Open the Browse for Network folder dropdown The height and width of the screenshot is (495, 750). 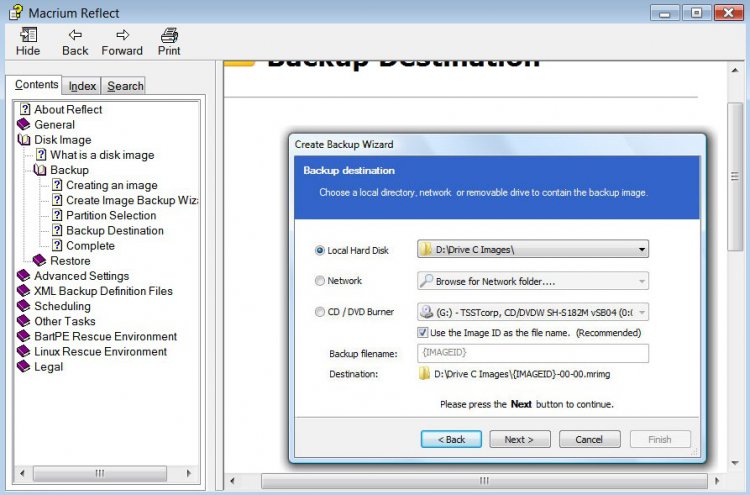pyautogui.click(x=533, y=281)
